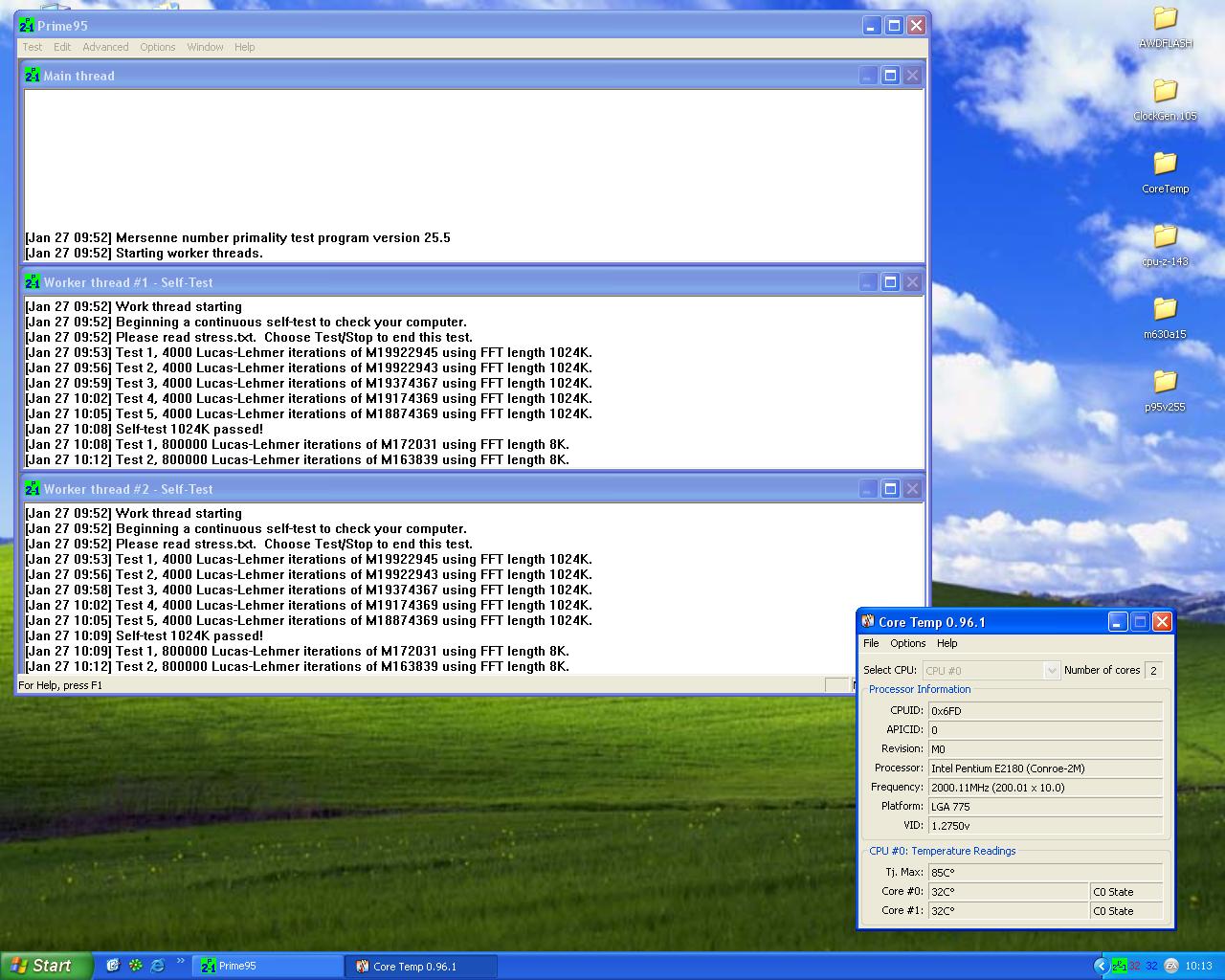Click the CPUID value 0x6FD
This screenshot has width=1225, height=980.
1045,711
